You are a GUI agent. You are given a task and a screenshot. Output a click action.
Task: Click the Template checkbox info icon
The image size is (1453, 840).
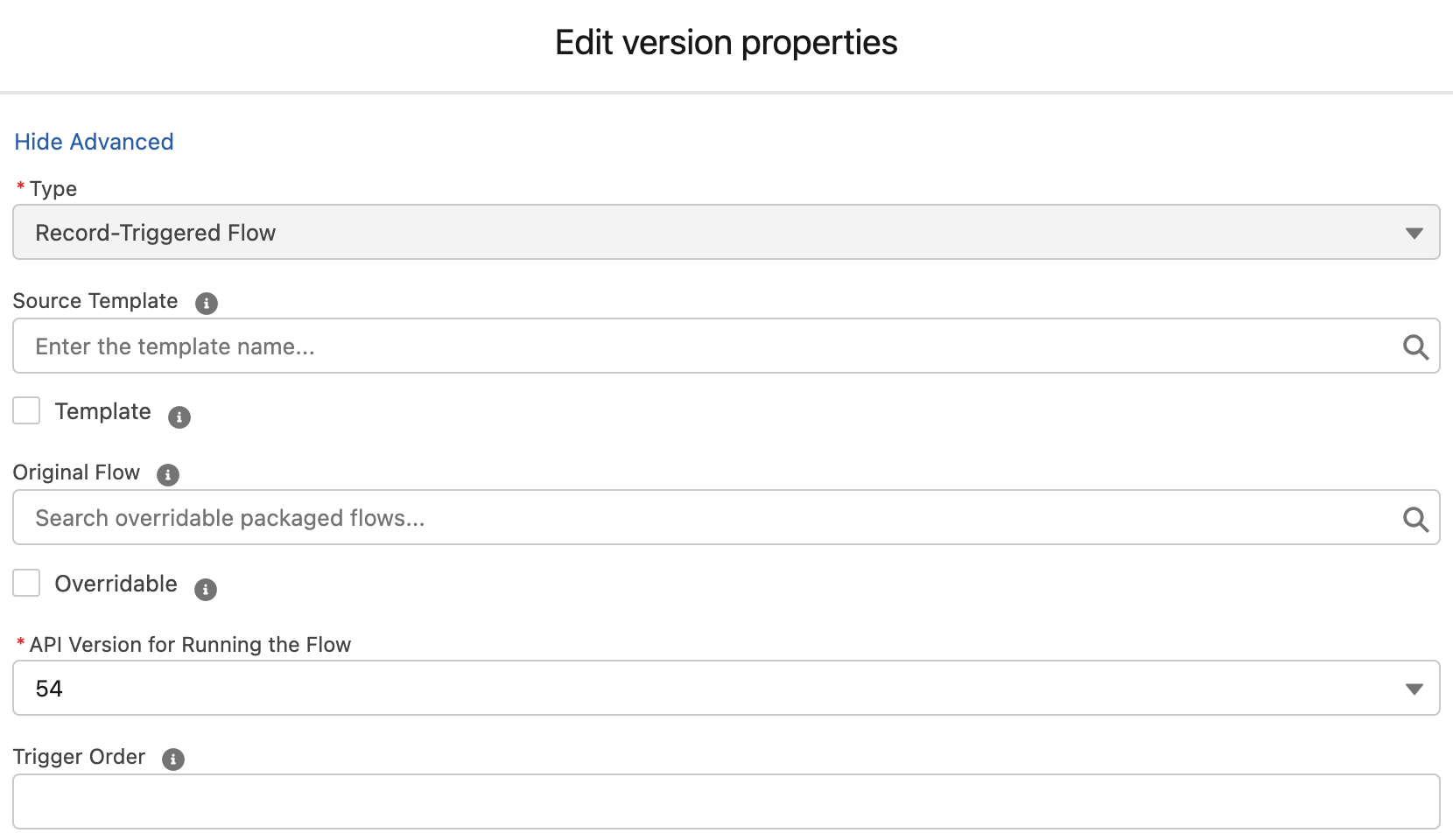tap(179, 417)
